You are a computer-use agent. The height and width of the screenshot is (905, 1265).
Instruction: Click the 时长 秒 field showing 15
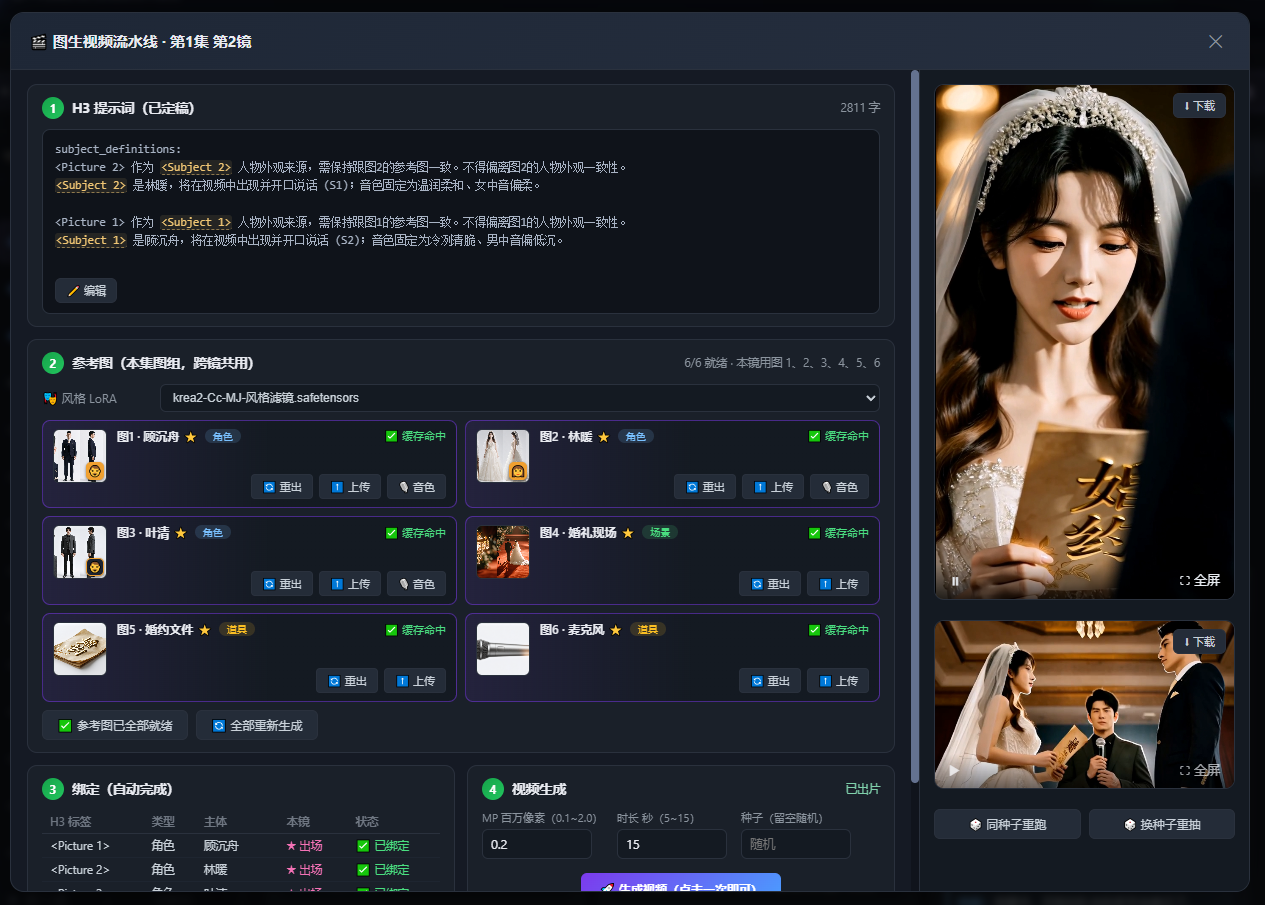click(x=672, y=844)
